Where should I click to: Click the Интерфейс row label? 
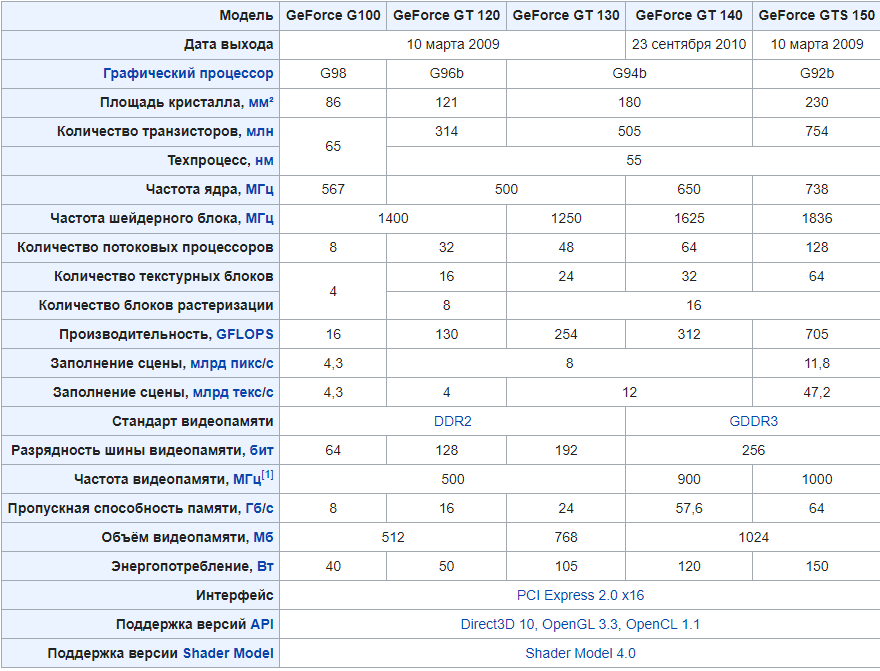[x=140, y=595]
